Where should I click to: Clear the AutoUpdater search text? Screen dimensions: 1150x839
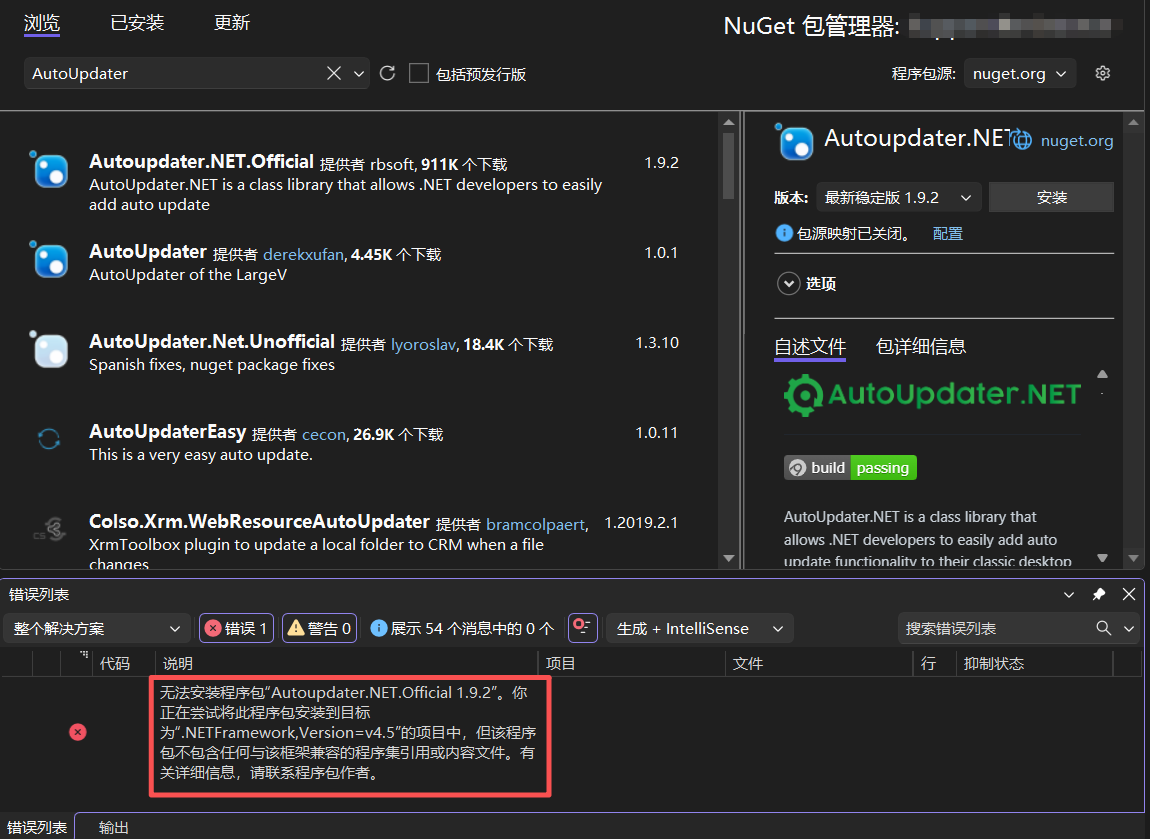[334, 73]
